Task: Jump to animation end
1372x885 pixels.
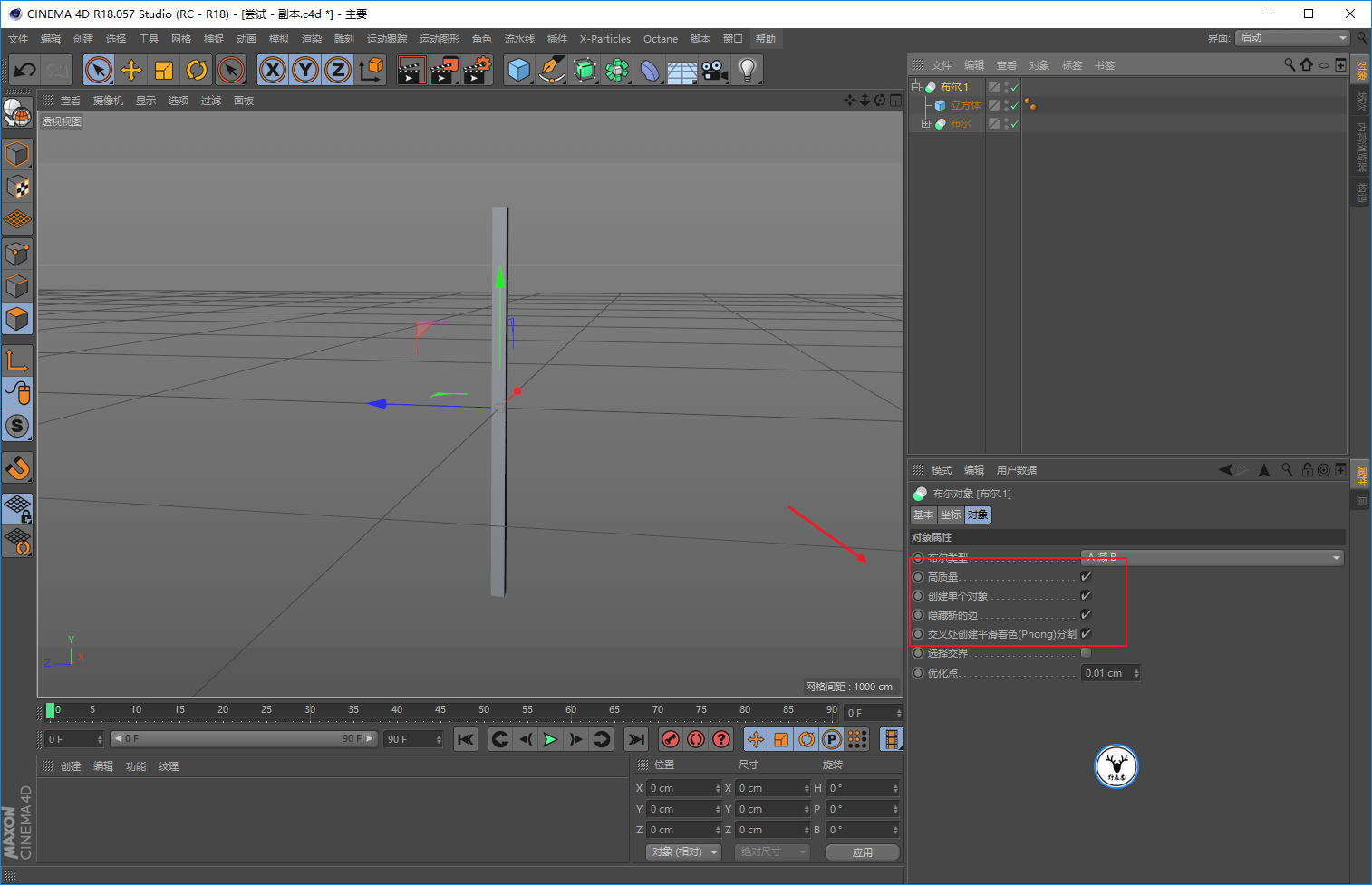Action: [636, 739]
